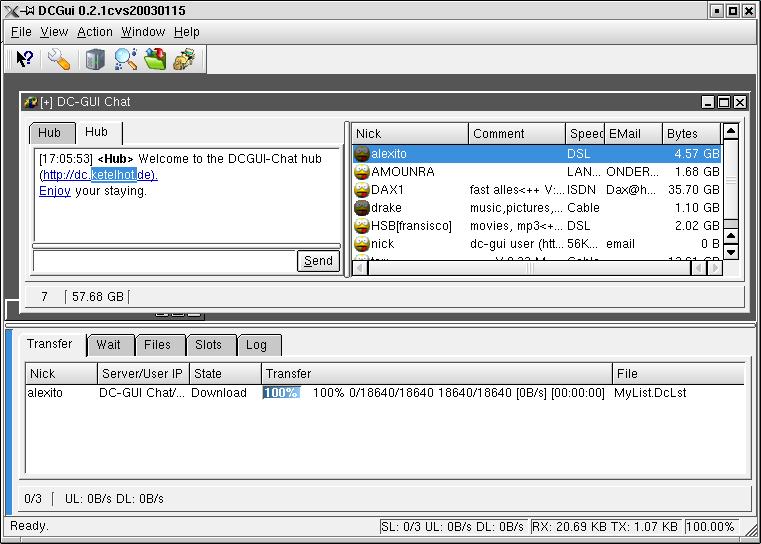Viewport: 761px width, 544px height.
Task: Click the Send button
Action: (x=318, y=261)
